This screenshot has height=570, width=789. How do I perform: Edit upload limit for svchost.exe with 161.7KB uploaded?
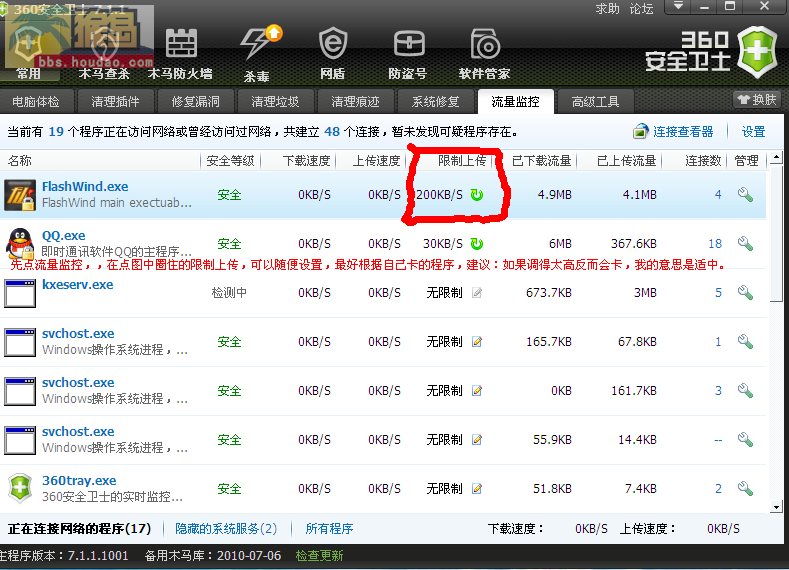(477, 390)
